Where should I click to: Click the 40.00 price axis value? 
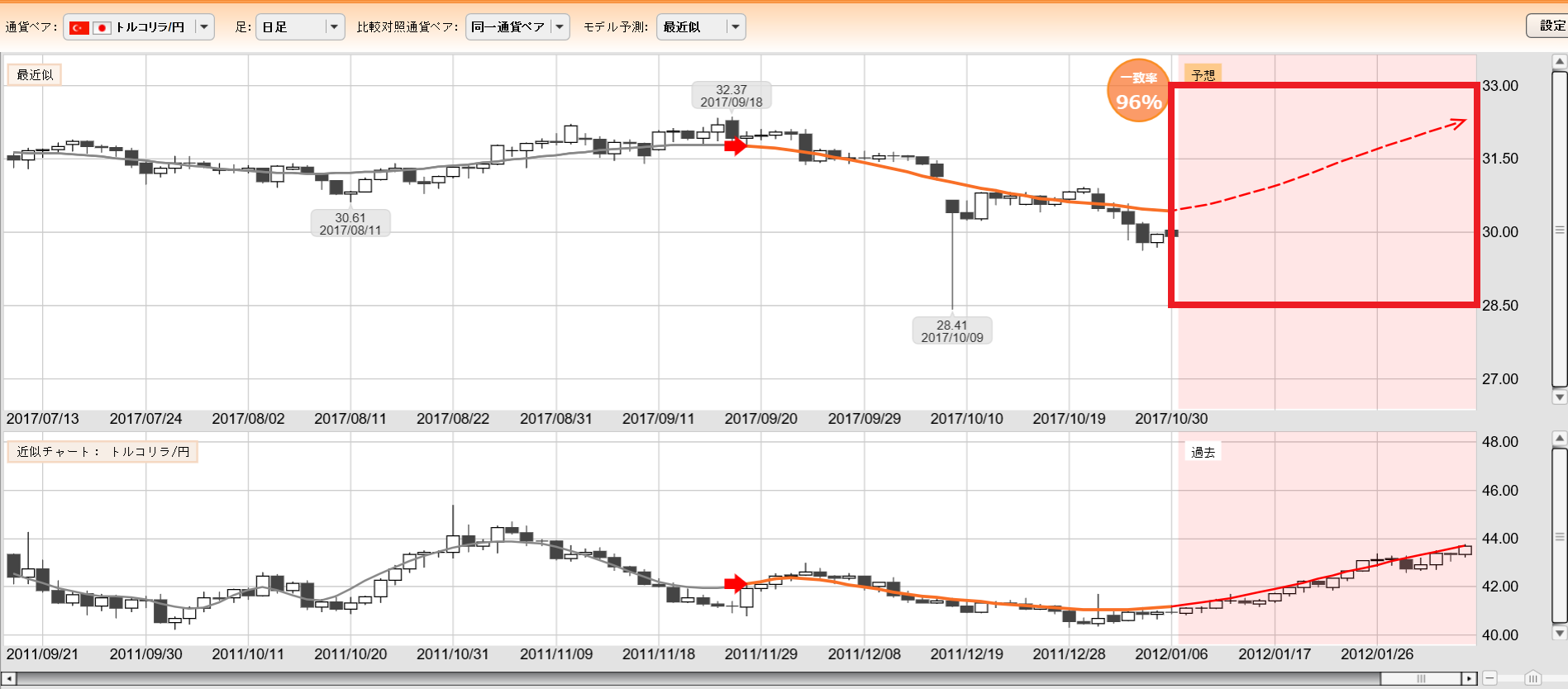[1500, 635]
